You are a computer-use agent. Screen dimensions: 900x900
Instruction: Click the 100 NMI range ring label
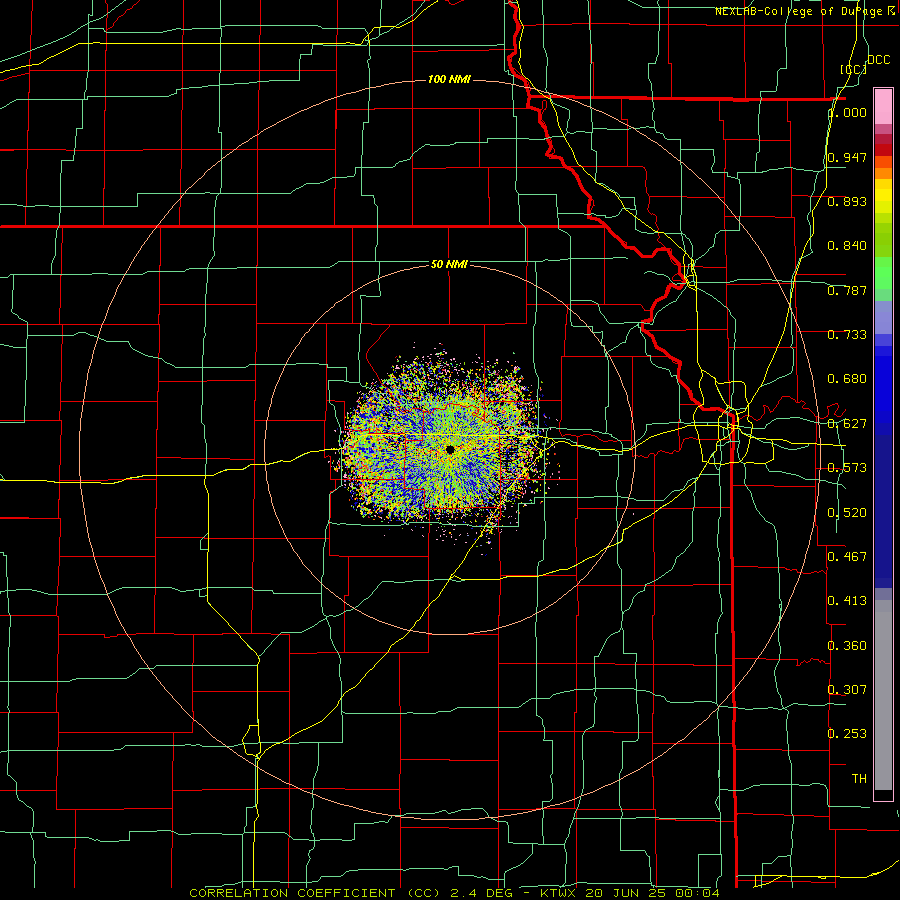[449, 79]
